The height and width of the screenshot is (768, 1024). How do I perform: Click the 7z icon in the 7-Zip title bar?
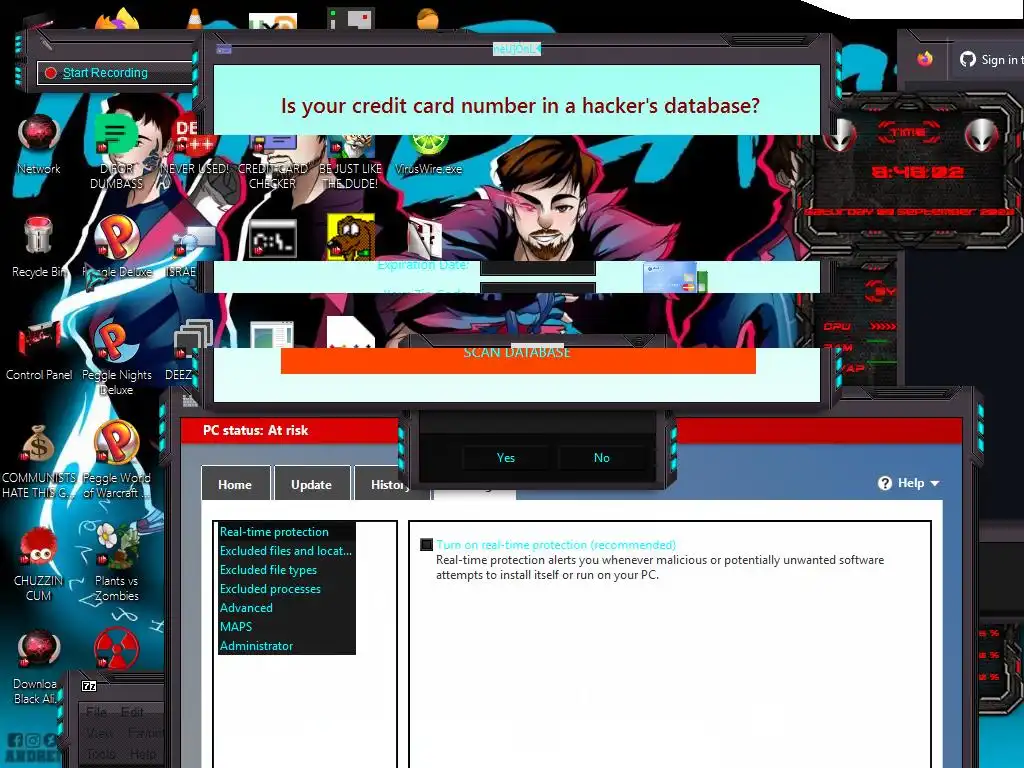point(89,686)
